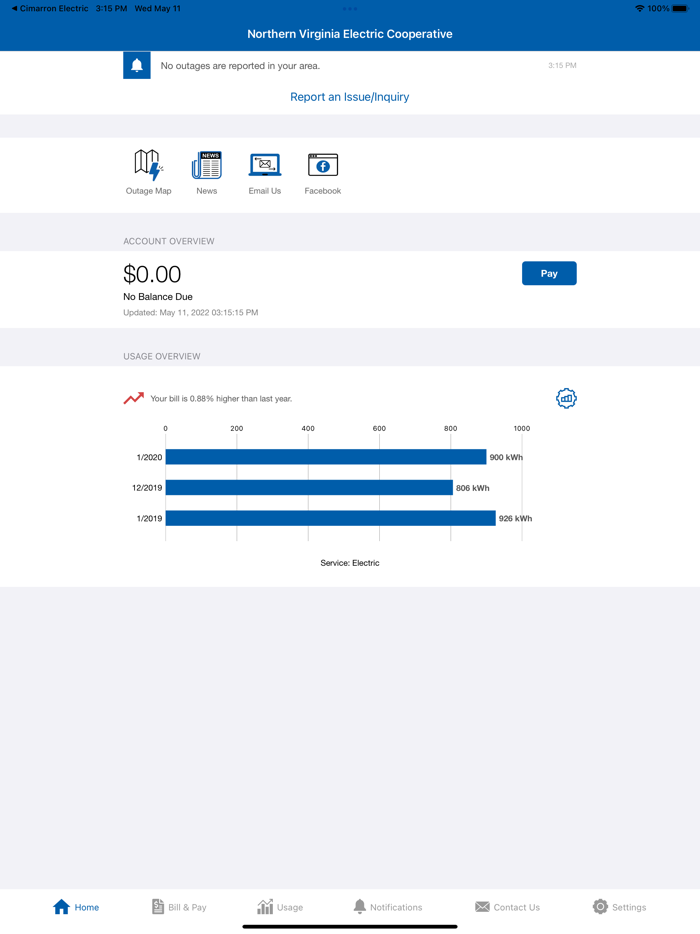This screenshot has width=700, height=934.
Task: Return to Cimarron Electric app
Action: [x=49, y=8]
